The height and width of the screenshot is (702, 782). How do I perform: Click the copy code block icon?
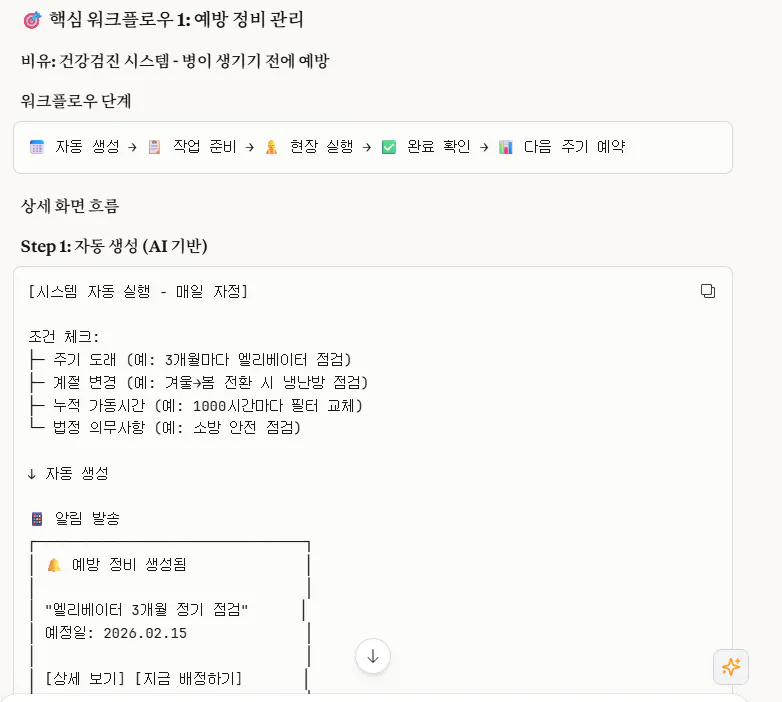pos(708,291)
